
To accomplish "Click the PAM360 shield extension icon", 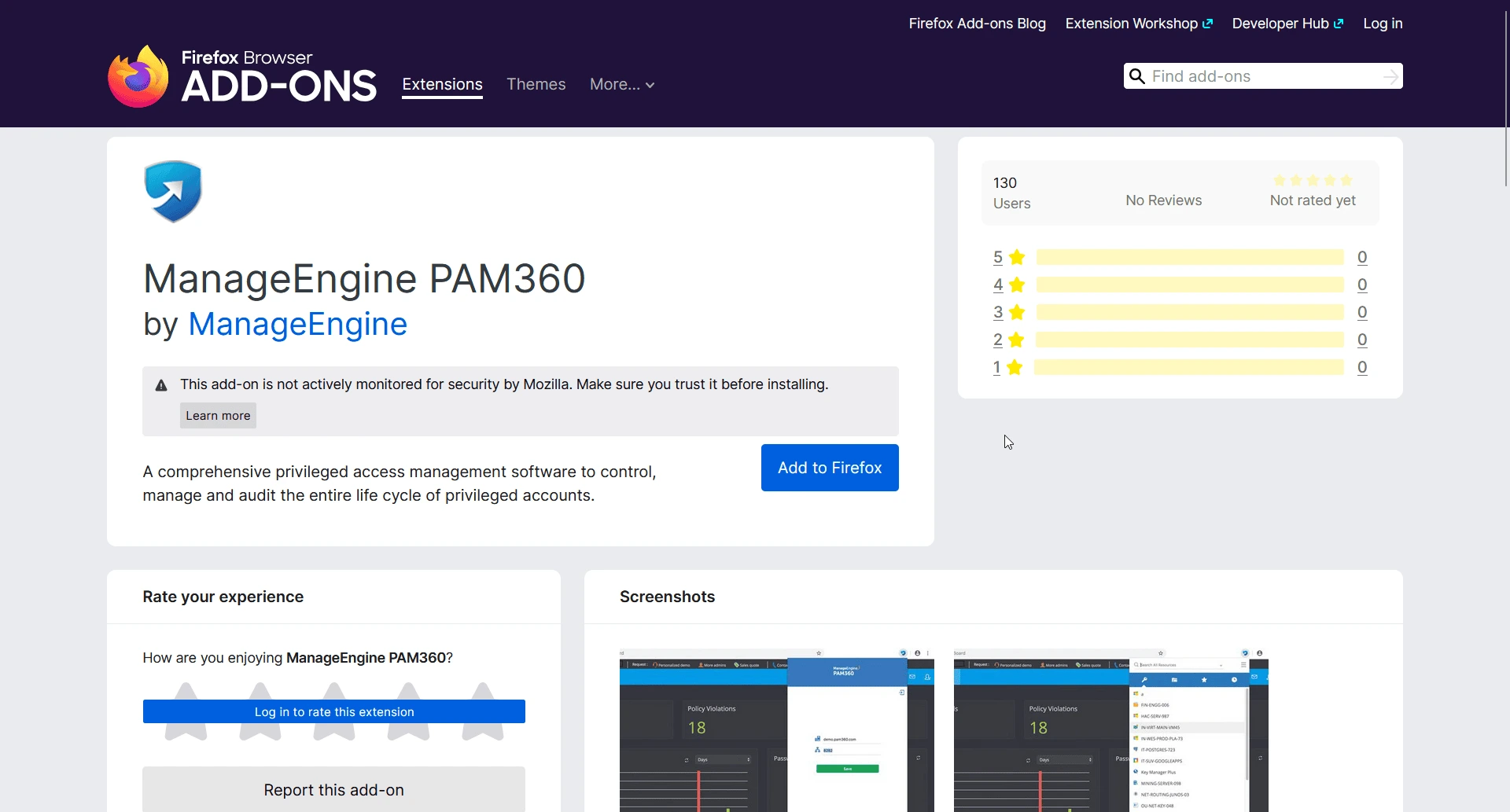I will coord(173,192).
